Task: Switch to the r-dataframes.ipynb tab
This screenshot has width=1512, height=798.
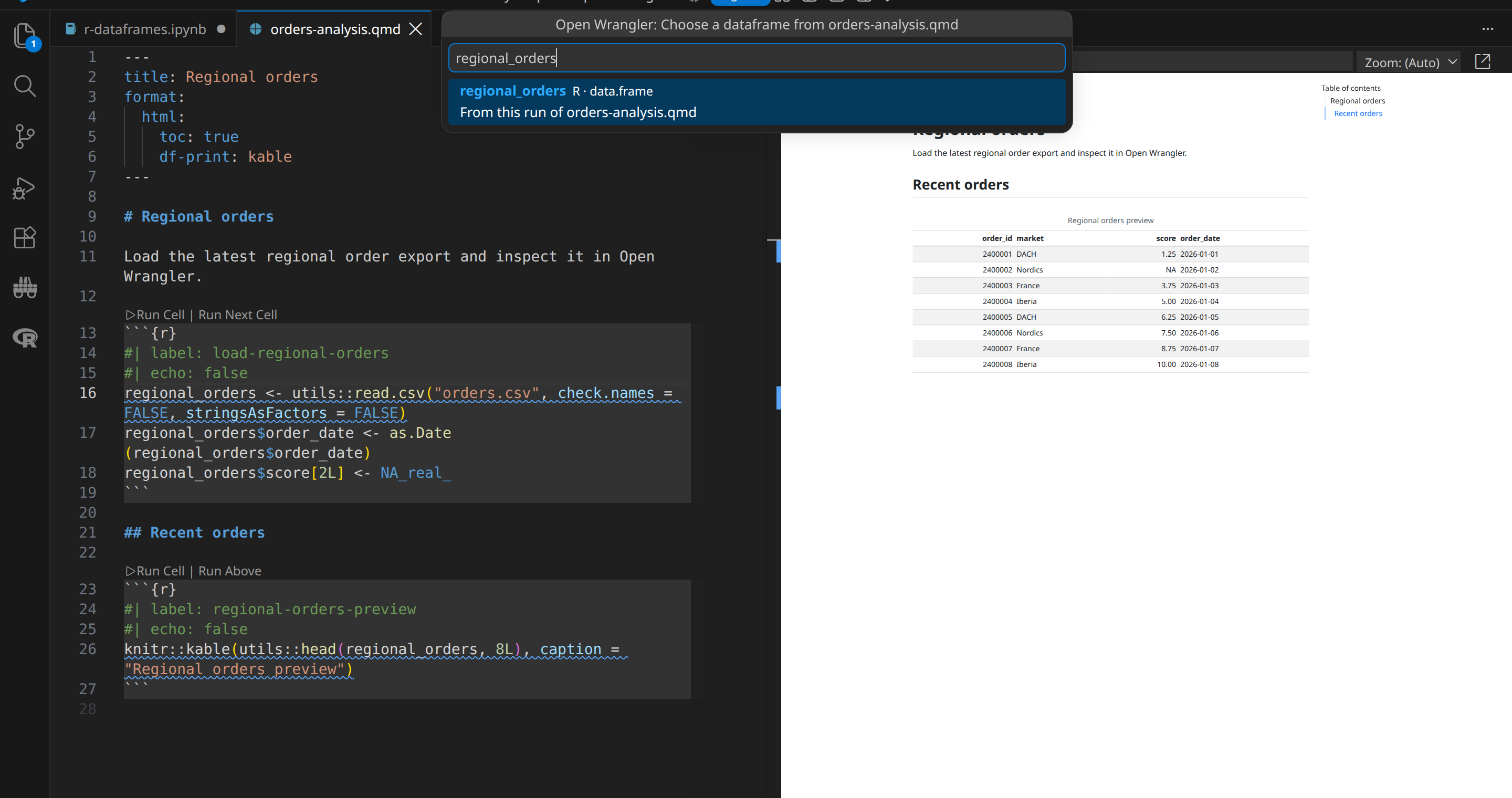Action: (x=144, y=29)
